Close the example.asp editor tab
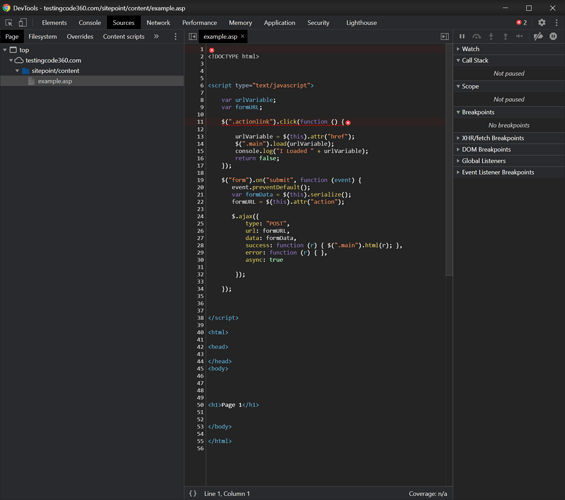The image size is (565, 500). (x=243, y=36)
